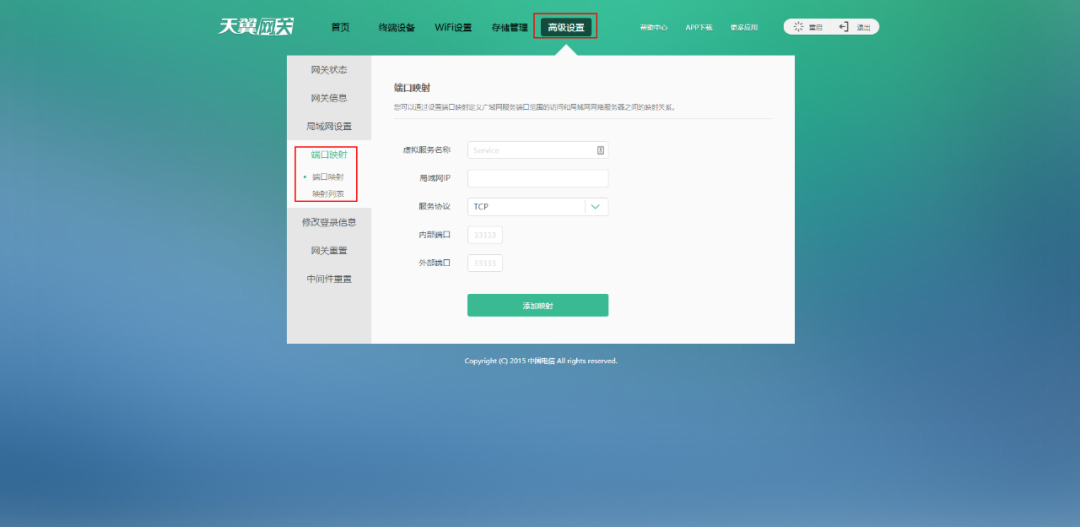Open the 高级设置 tab
This screenshot has width=1080, height=527.
tap(566, 27)
